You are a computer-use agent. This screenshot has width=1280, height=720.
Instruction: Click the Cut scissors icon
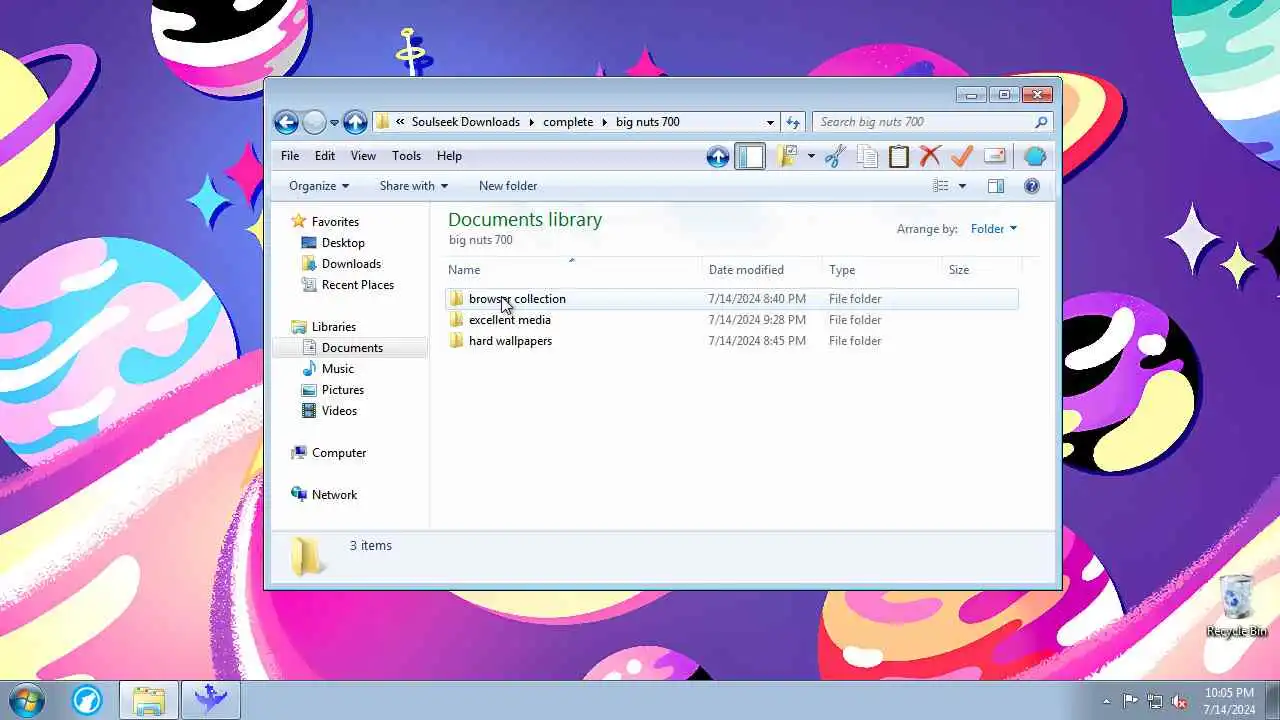click(836, 156)
